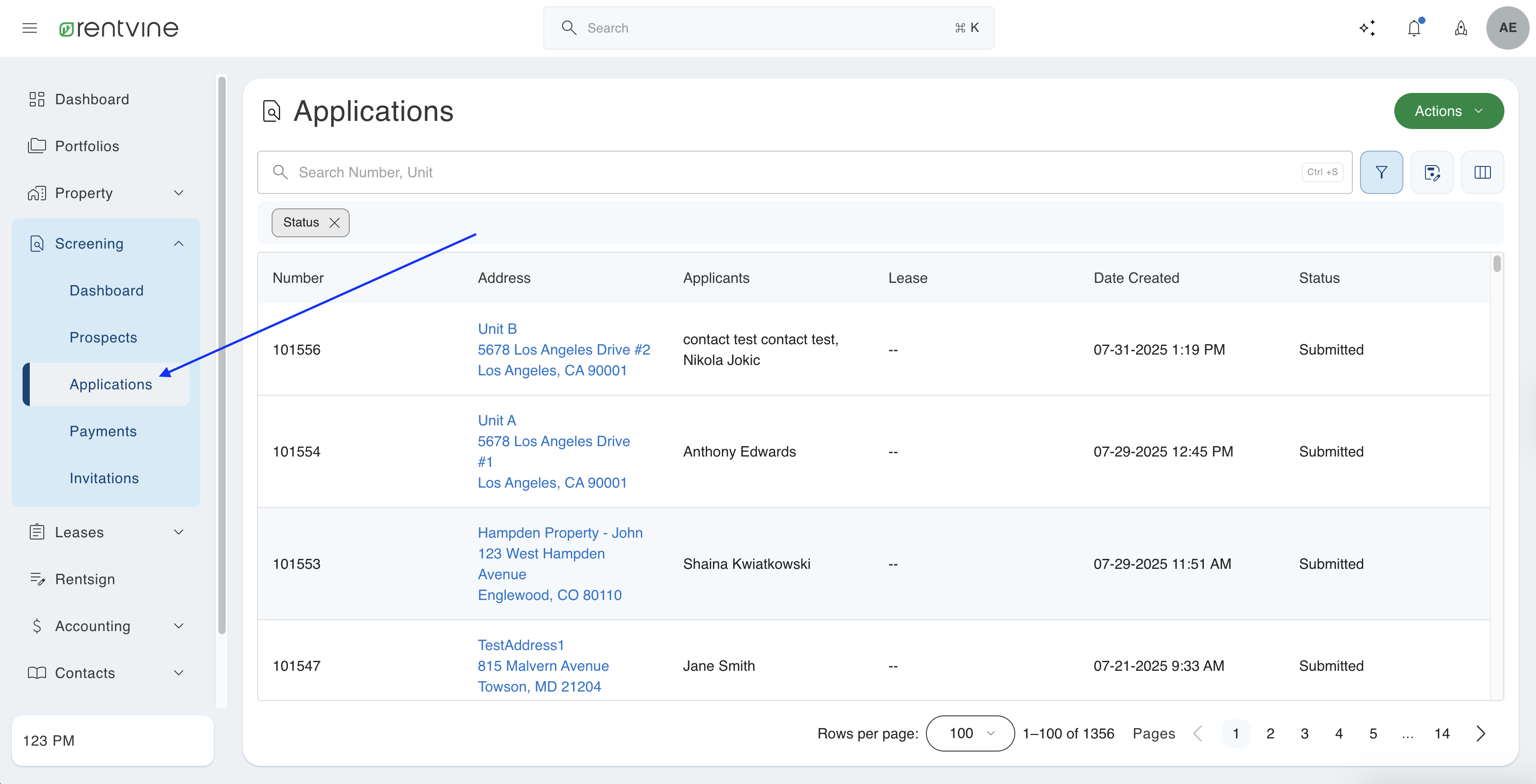The width and height of the screenshot is (1536, 784).
Task: Go to page 5
Action: (1373, 733)
